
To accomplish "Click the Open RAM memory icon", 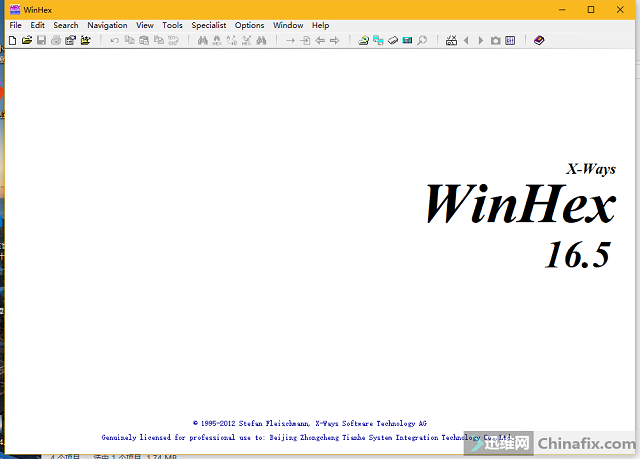I will click(x=407, y=40).
